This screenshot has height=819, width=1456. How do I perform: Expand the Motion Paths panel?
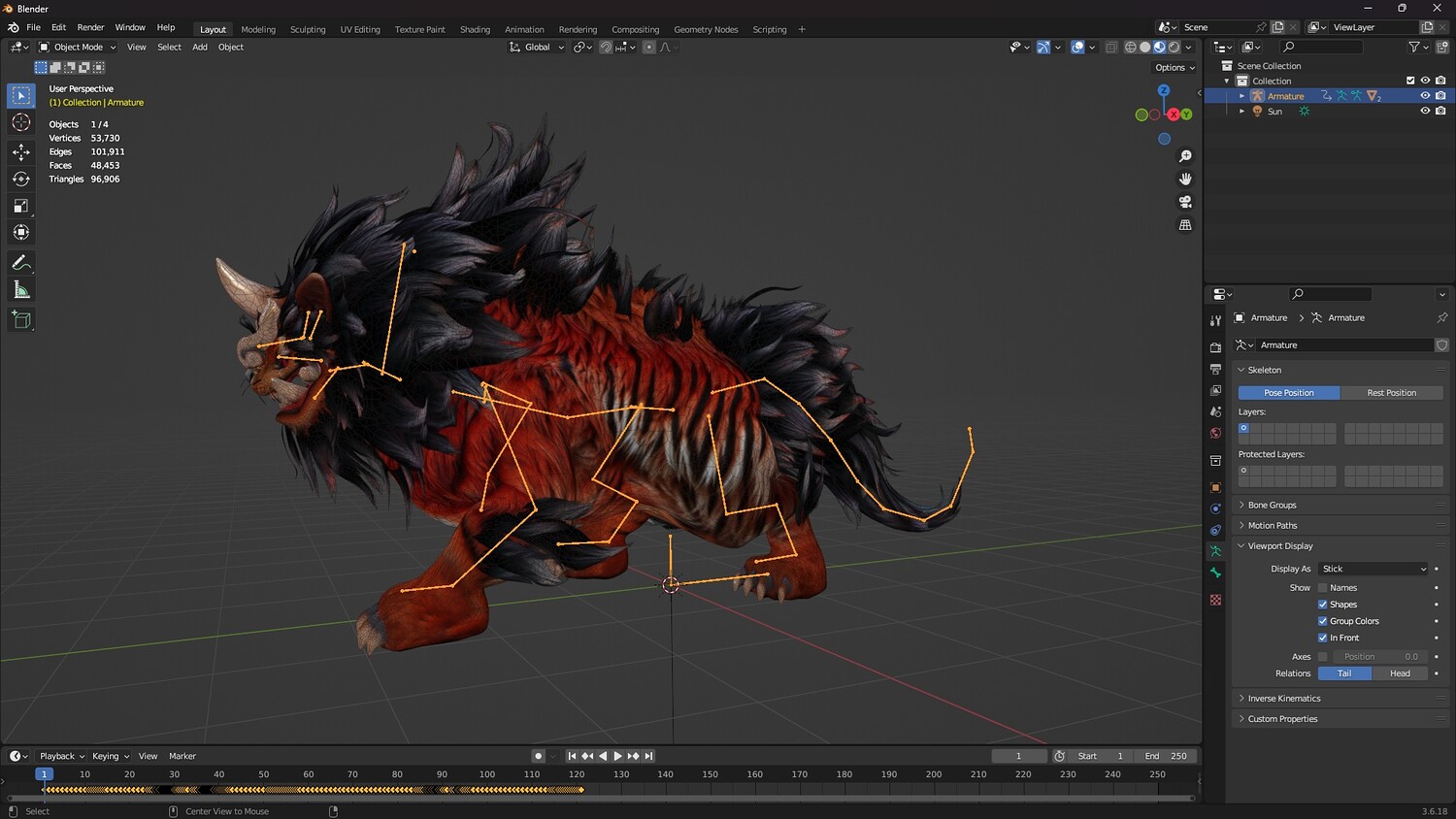pyautogui.click(x=1272, y=525)
